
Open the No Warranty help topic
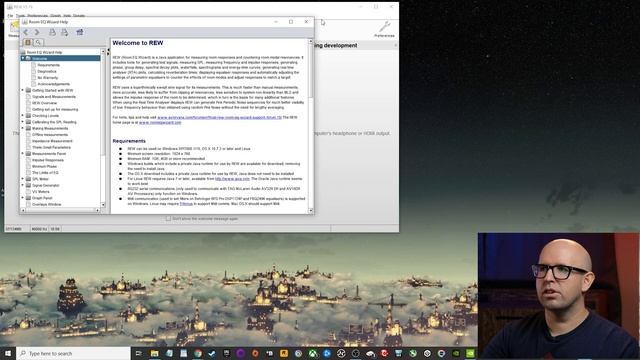pos(48,78)
